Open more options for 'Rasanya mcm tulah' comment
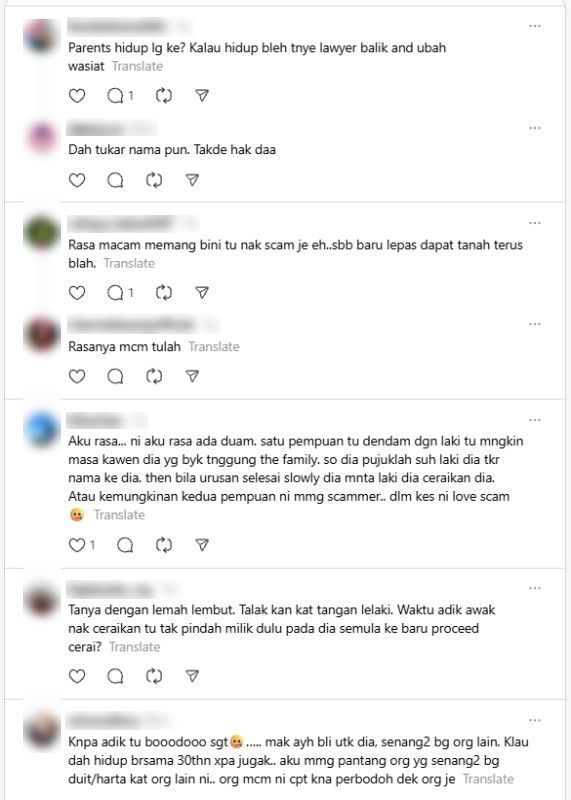This screenshot has width=571, height=800. (x=535, y=324)
